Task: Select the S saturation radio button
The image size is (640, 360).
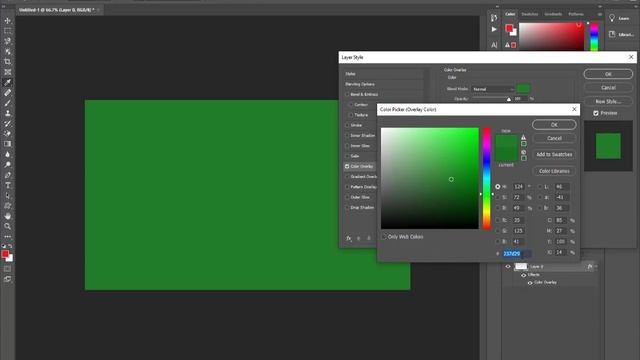Action: pyautogui.click(x=498, y=197)
